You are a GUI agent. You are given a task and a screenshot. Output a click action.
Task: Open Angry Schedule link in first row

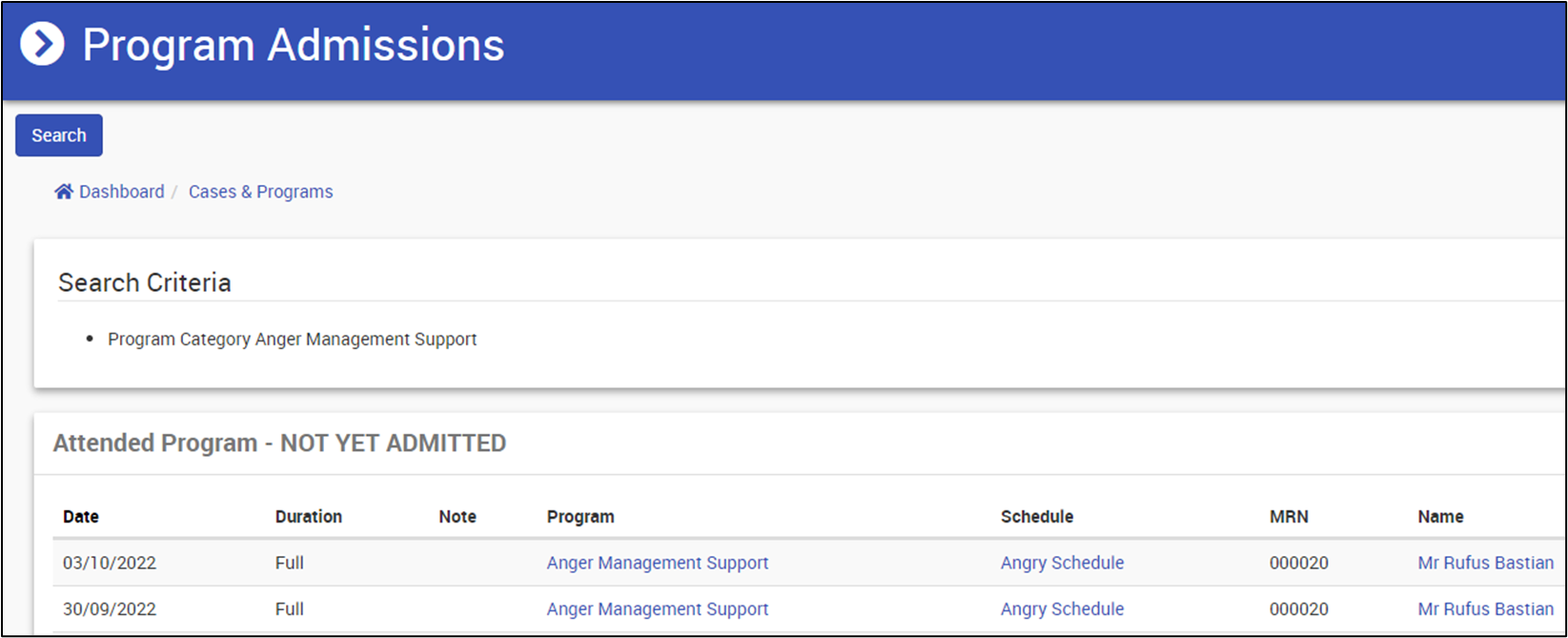tap(1062, 563)
